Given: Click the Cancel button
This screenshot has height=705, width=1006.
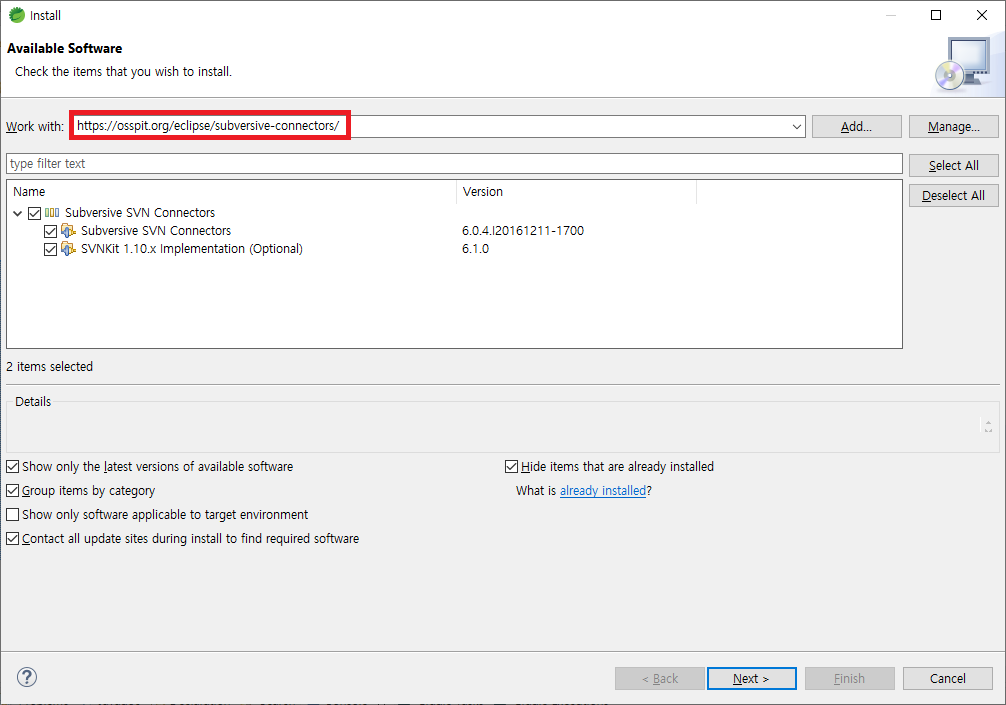Looking at the screenshot, I should [x=948, y=678].
